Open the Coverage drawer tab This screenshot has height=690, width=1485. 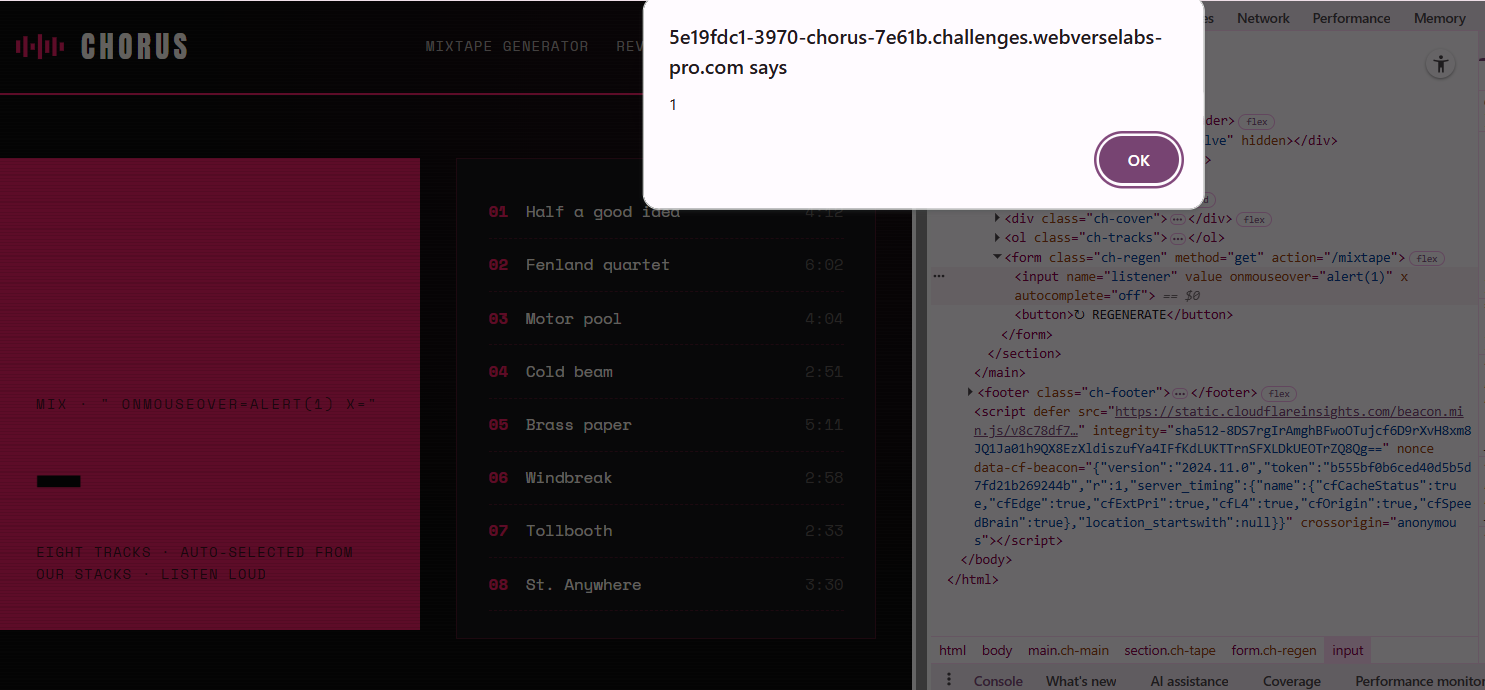pos(1291,681)
